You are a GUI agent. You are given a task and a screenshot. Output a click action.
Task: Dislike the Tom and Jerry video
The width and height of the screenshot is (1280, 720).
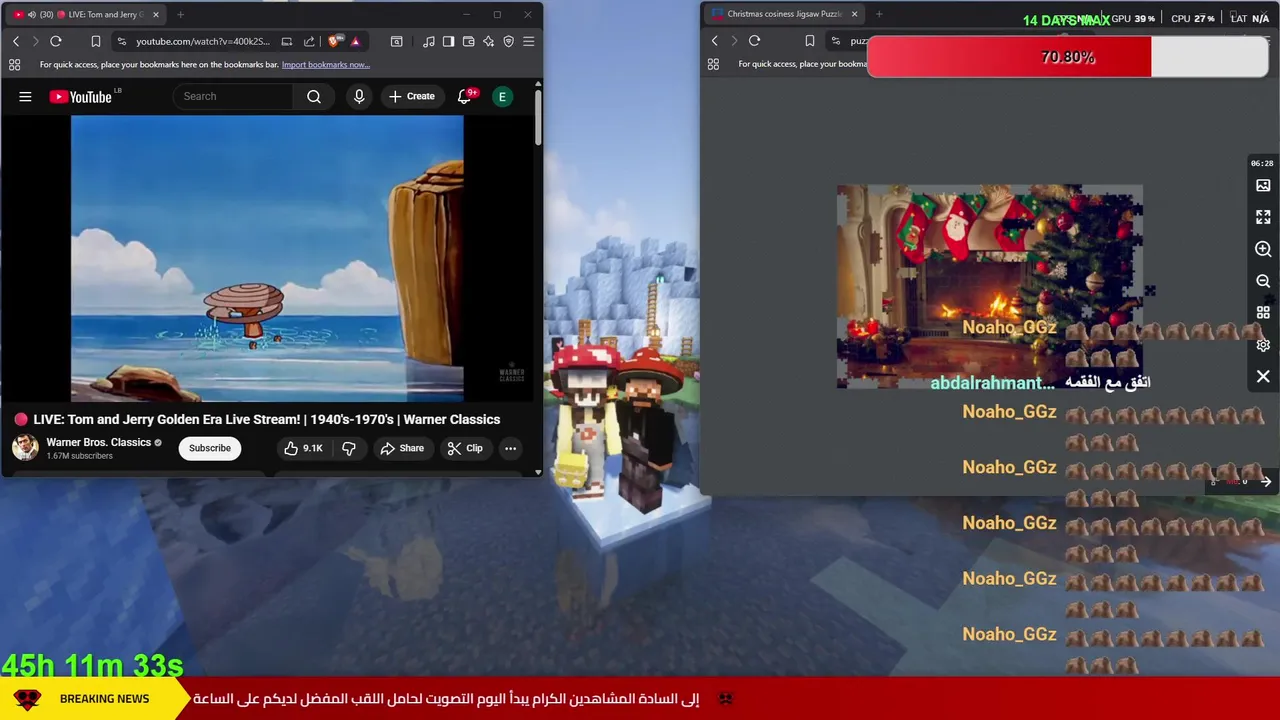pos(349,448)
